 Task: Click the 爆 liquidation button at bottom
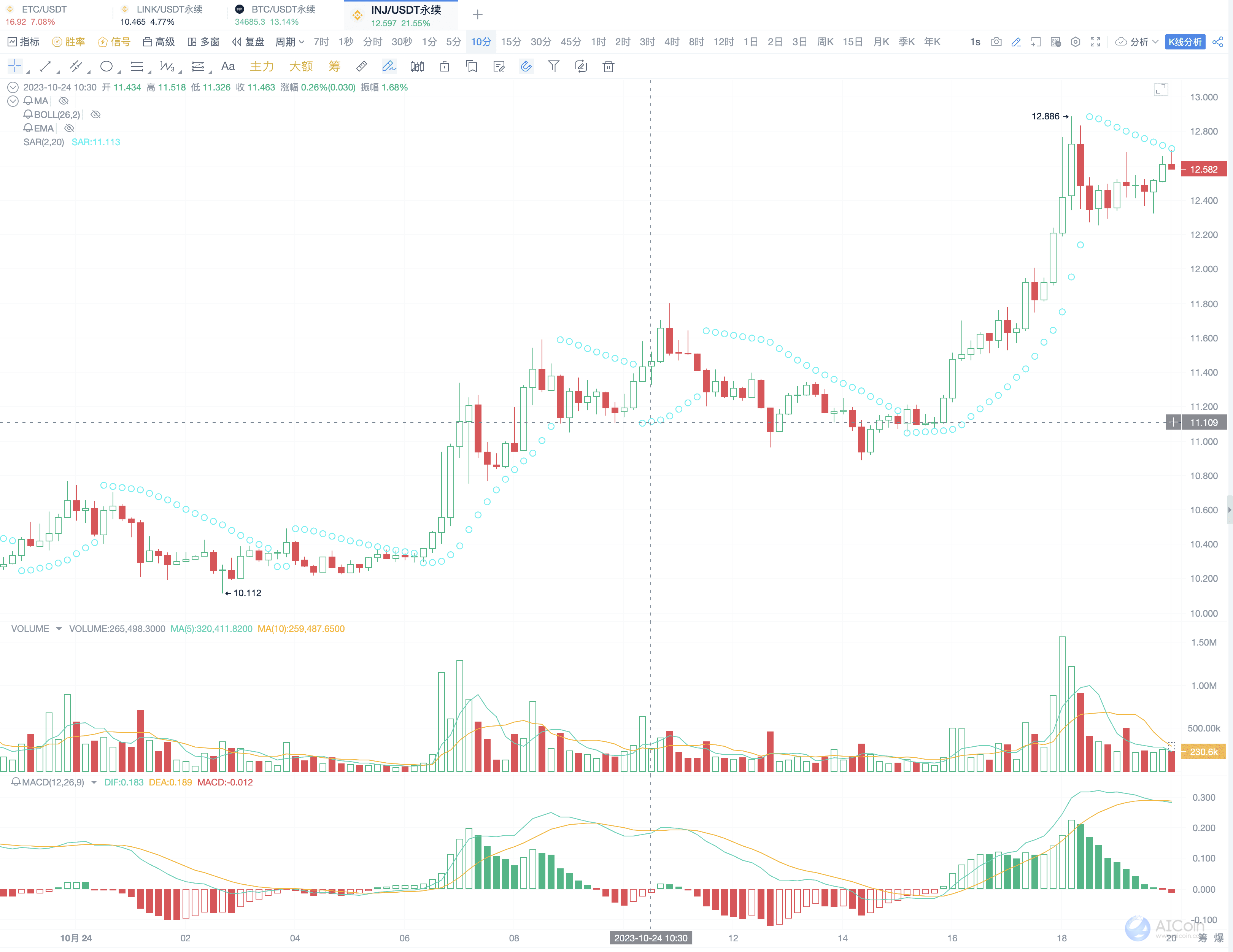(1218, 938)
